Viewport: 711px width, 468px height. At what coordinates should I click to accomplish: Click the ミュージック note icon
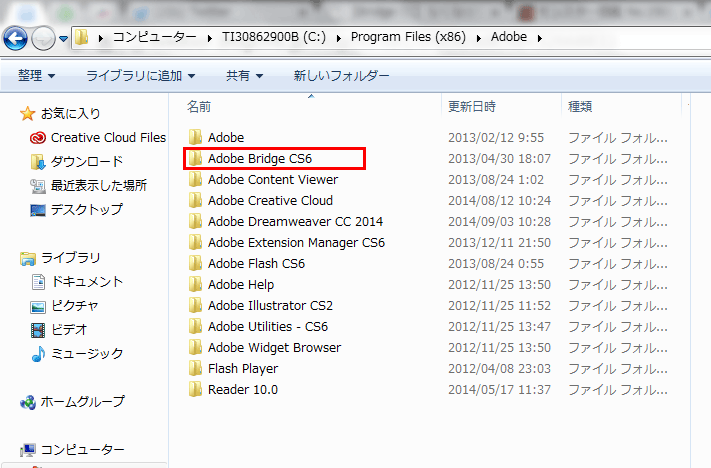[x=38, y=354]
